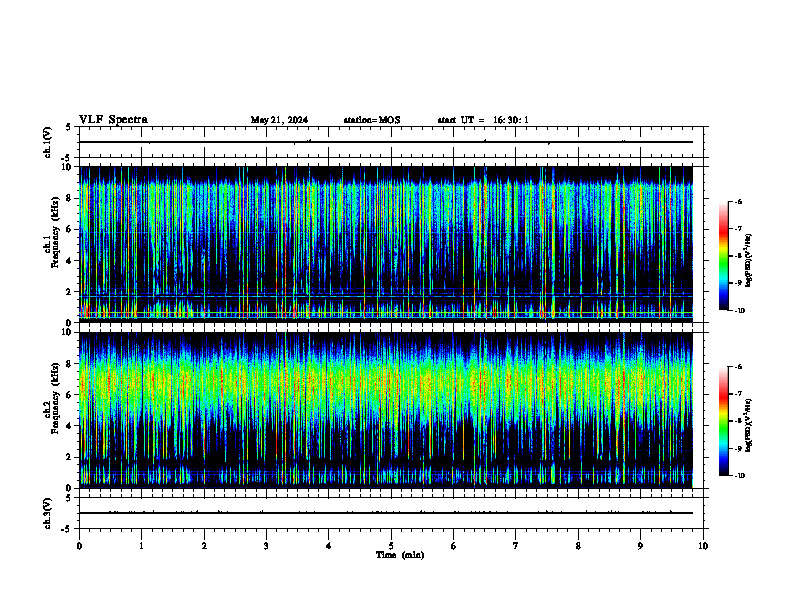Click the "VLF Spectra" plot title
792x612 pixels.
coord(113,120)
